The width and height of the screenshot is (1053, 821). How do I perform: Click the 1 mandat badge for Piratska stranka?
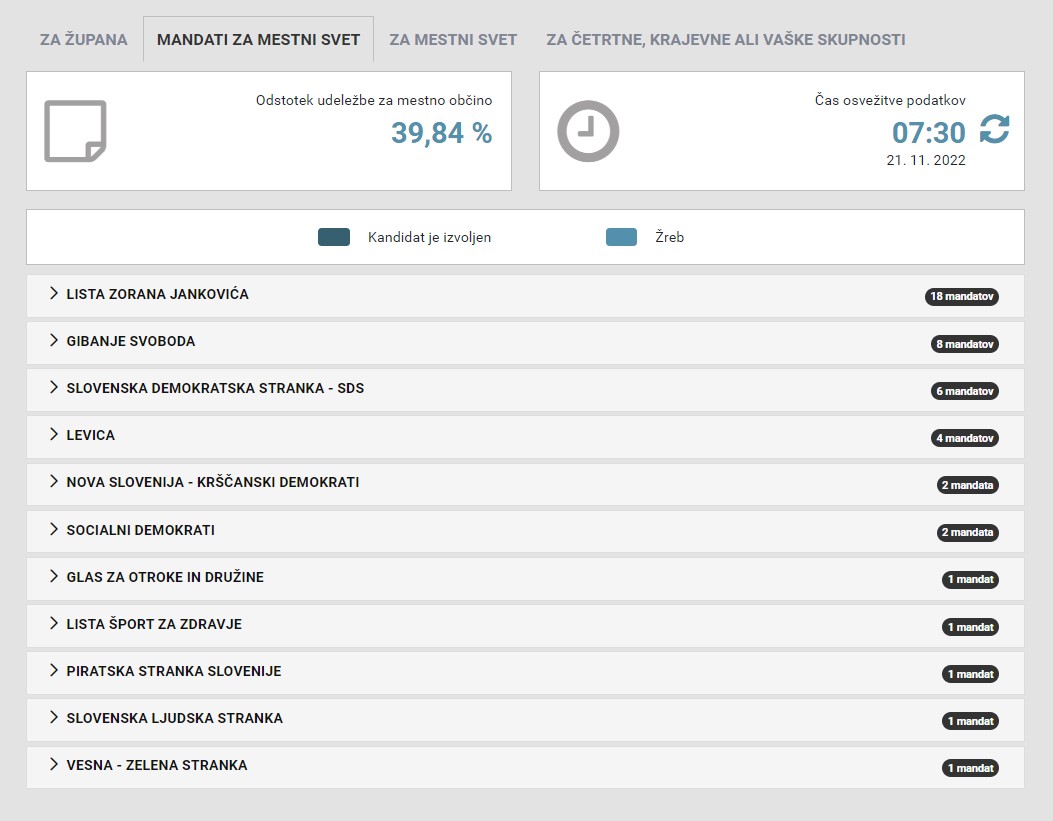point(969,674)
